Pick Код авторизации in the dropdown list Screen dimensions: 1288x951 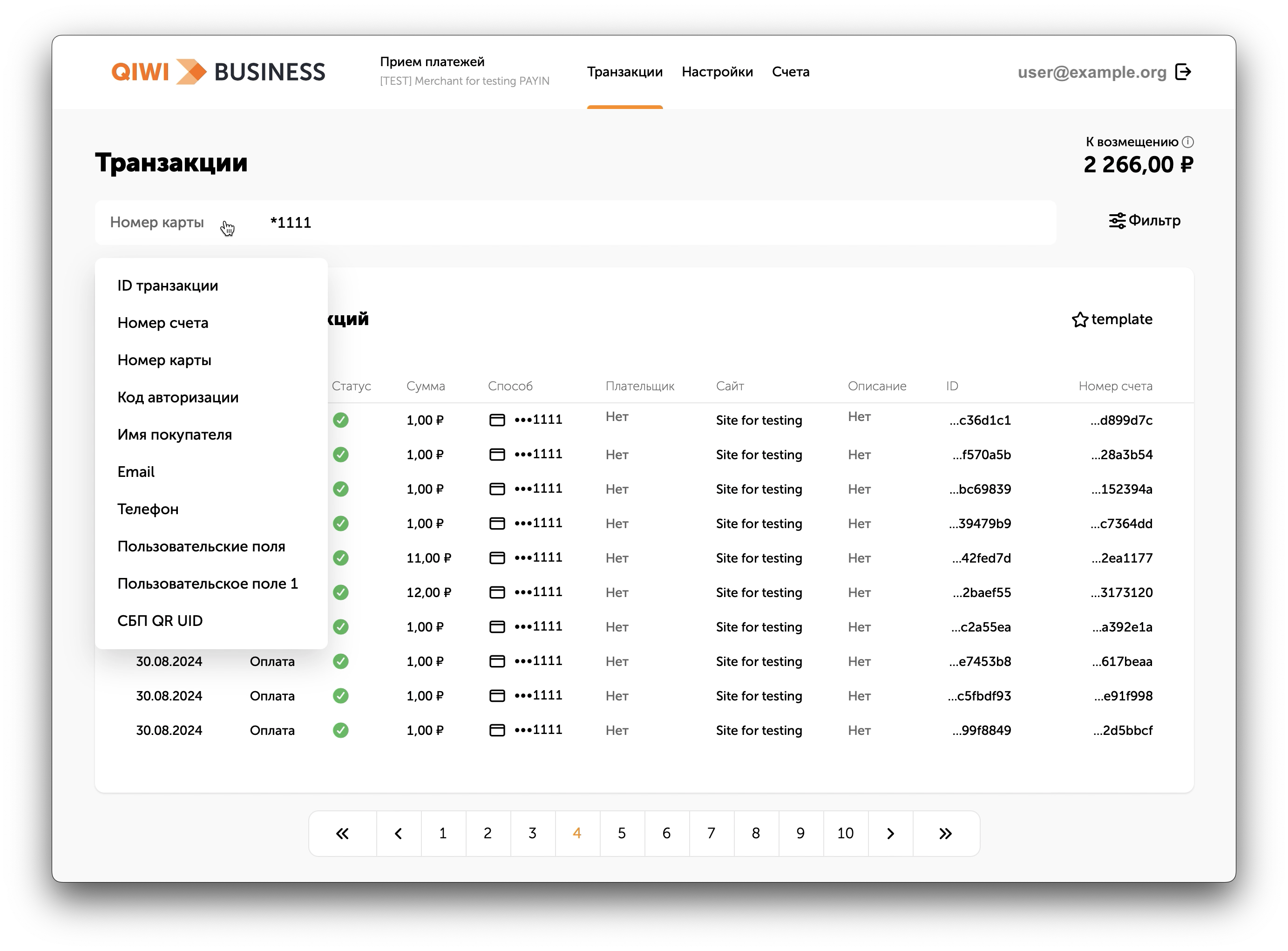[x=178, y=397]
